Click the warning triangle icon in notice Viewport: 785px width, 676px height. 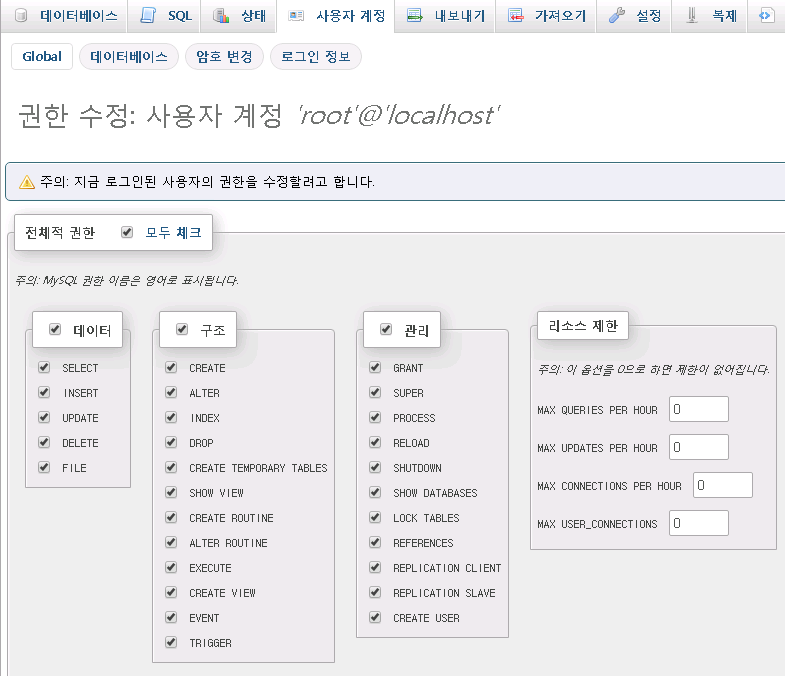27,182
